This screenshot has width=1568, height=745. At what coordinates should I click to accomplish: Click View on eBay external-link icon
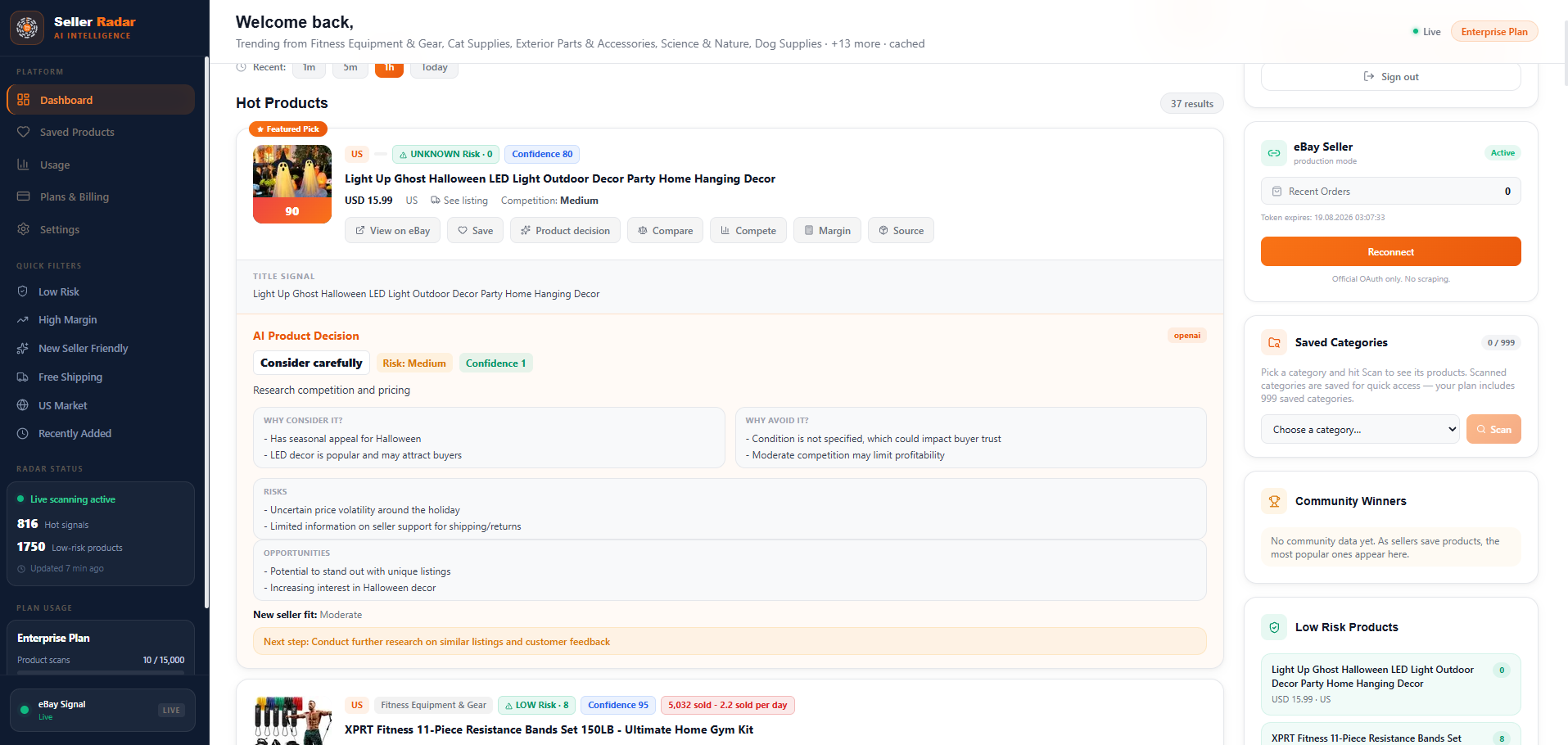(360, 231)
